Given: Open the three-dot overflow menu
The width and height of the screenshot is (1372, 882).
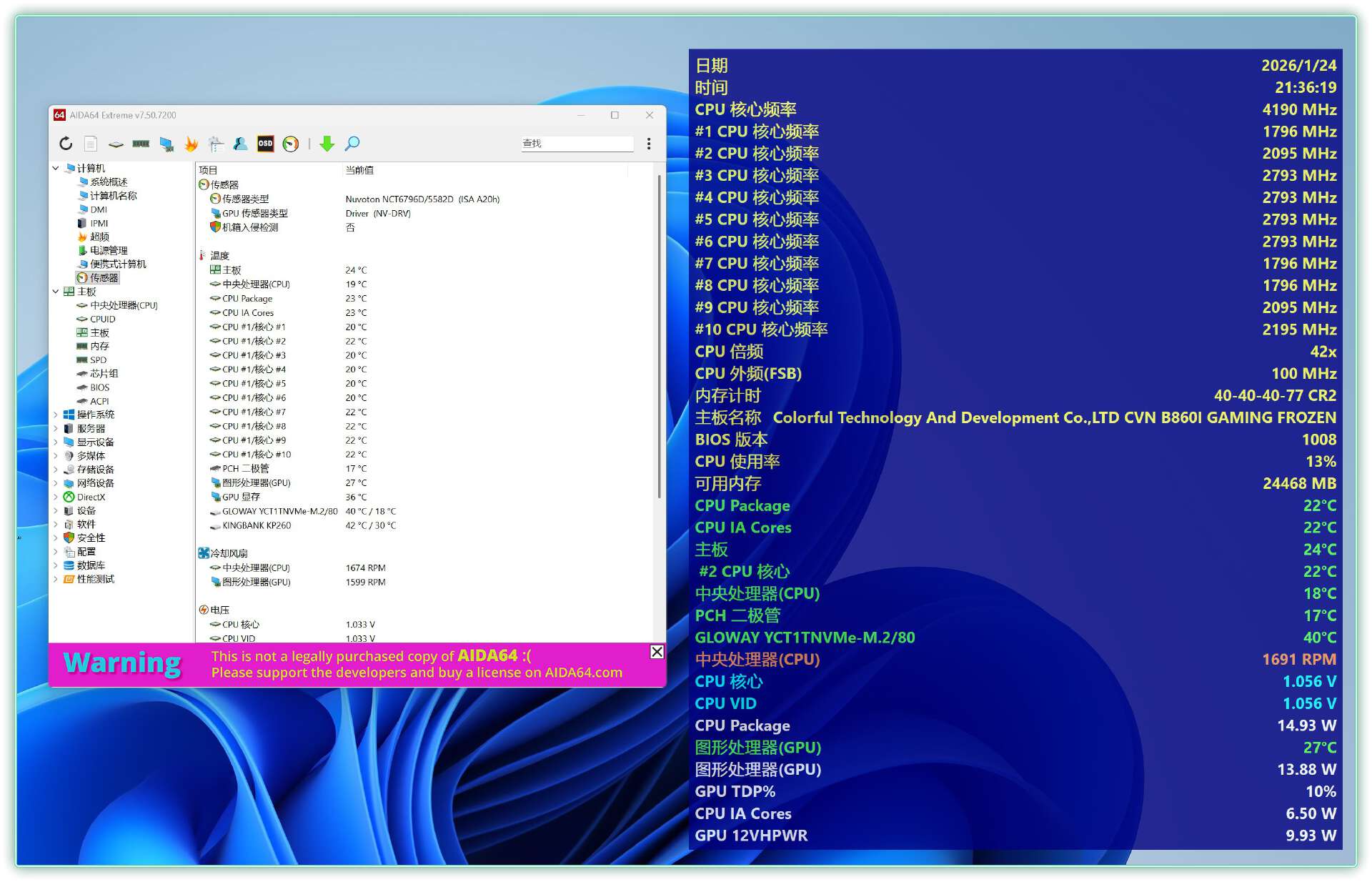Looking at the screenshot, I should click(x=648, y=144).
